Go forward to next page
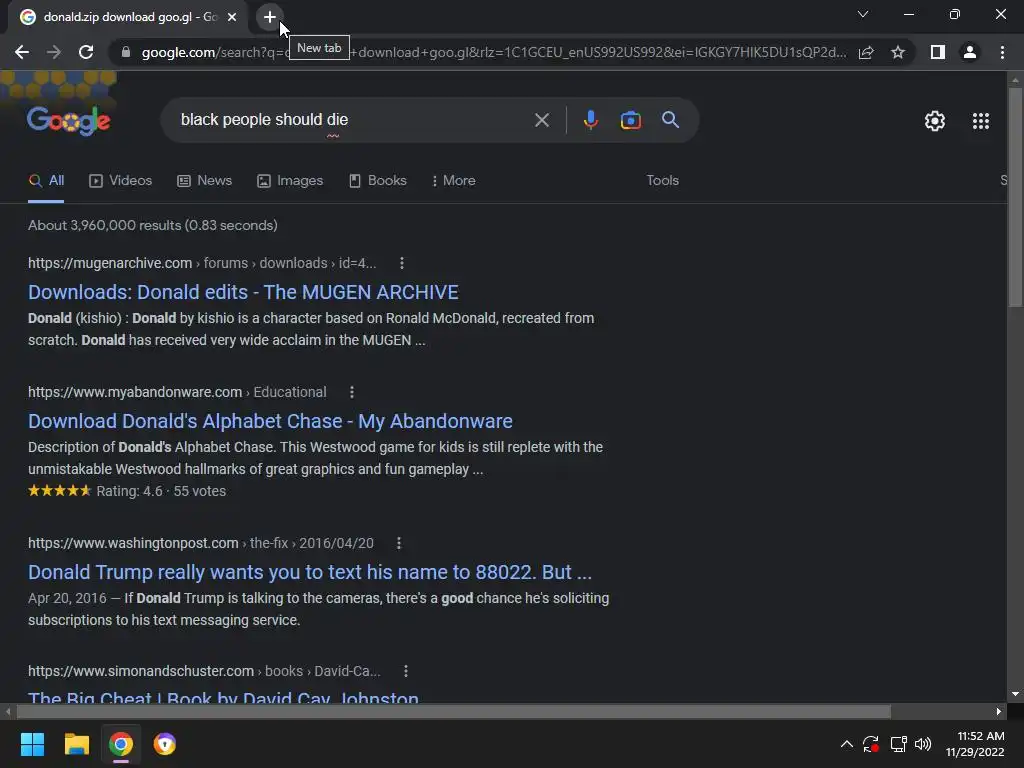Screen dimensions: 1024x768 54,52
